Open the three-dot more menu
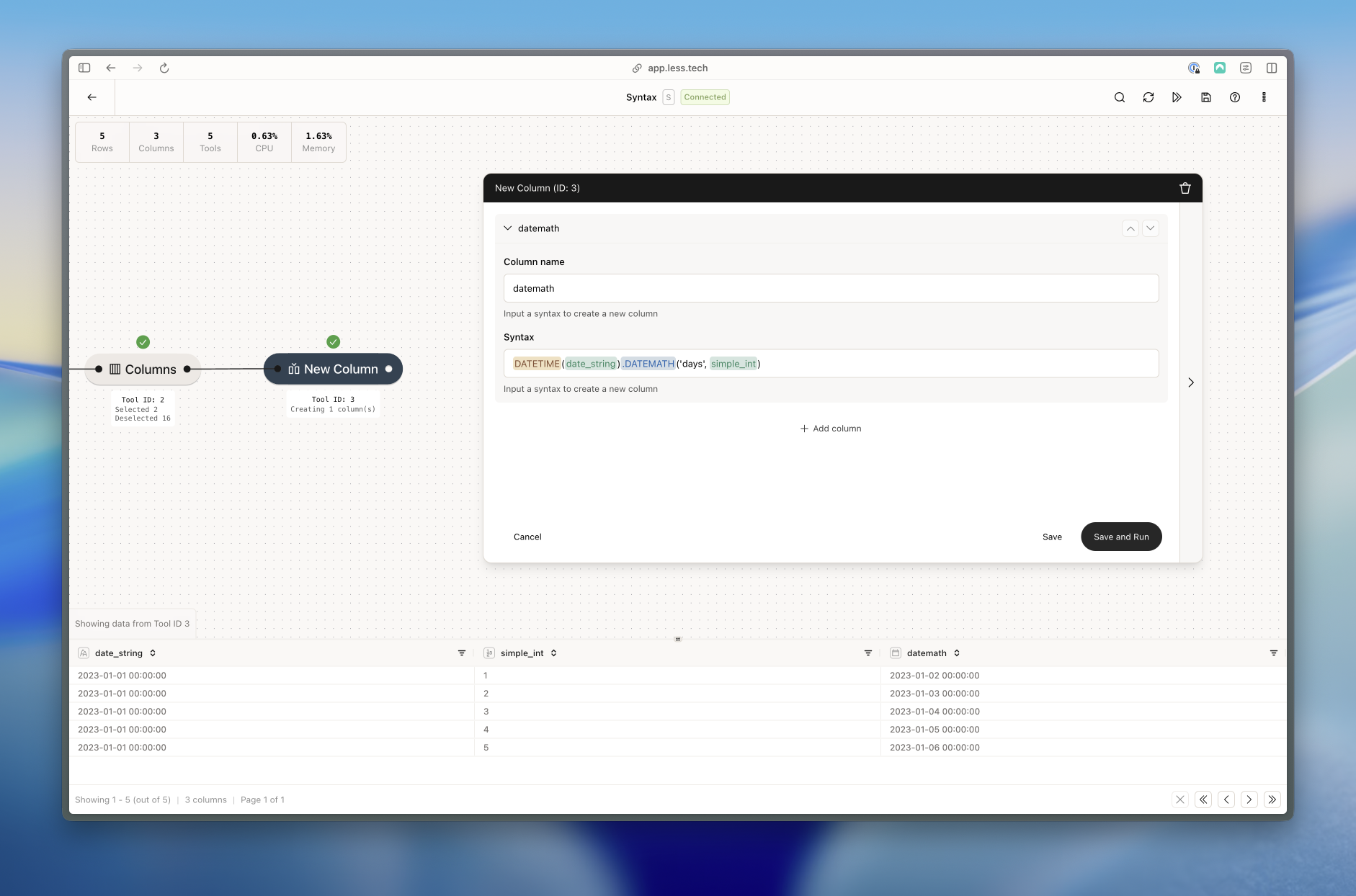The image size is (1356, 896). [x=1264, y=97]
